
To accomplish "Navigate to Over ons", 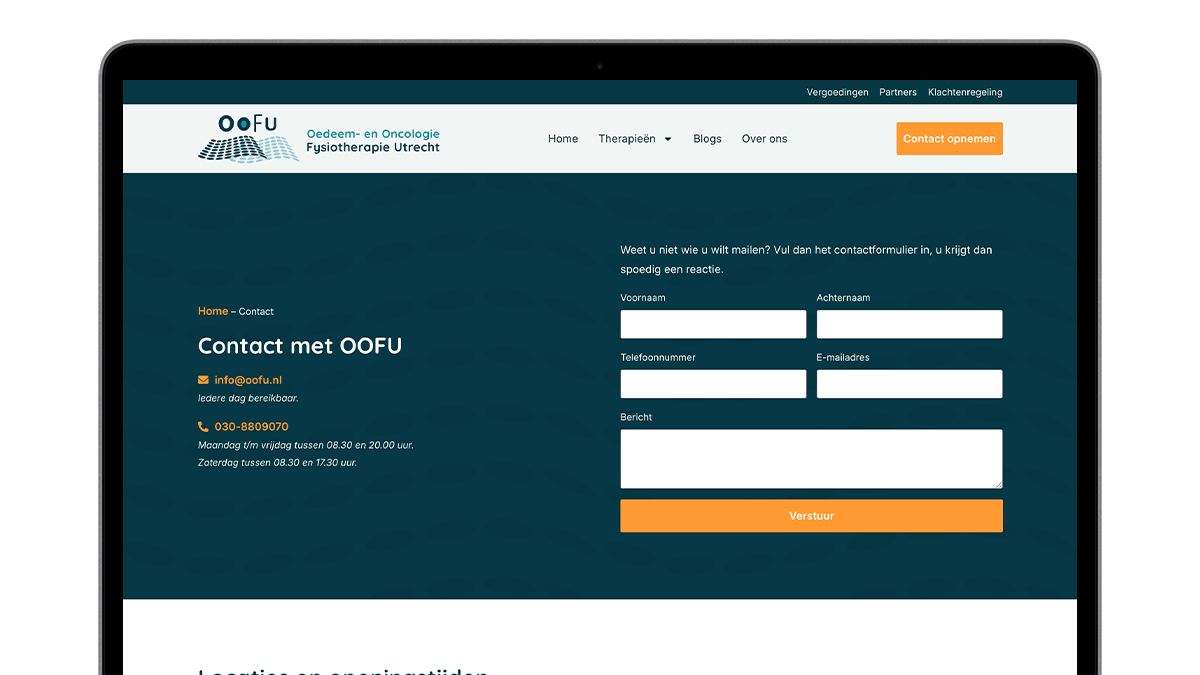I will (x=764, y=139).
